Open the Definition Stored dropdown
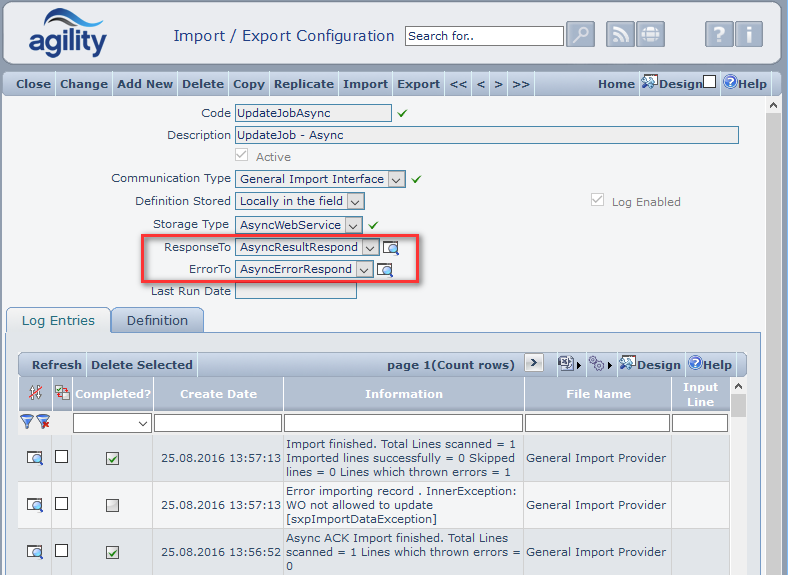The width and height of the screenshot is (788, 575). click(355, 202)
